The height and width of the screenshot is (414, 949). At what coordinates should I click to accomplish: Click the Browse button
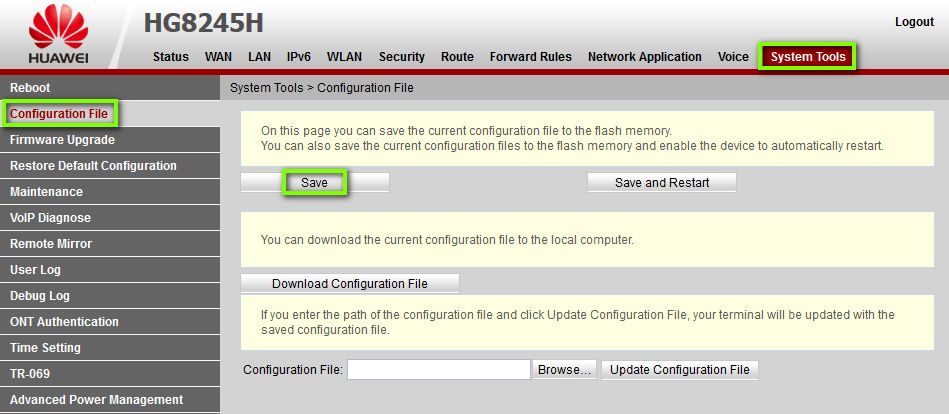click(x=566, y=370)
